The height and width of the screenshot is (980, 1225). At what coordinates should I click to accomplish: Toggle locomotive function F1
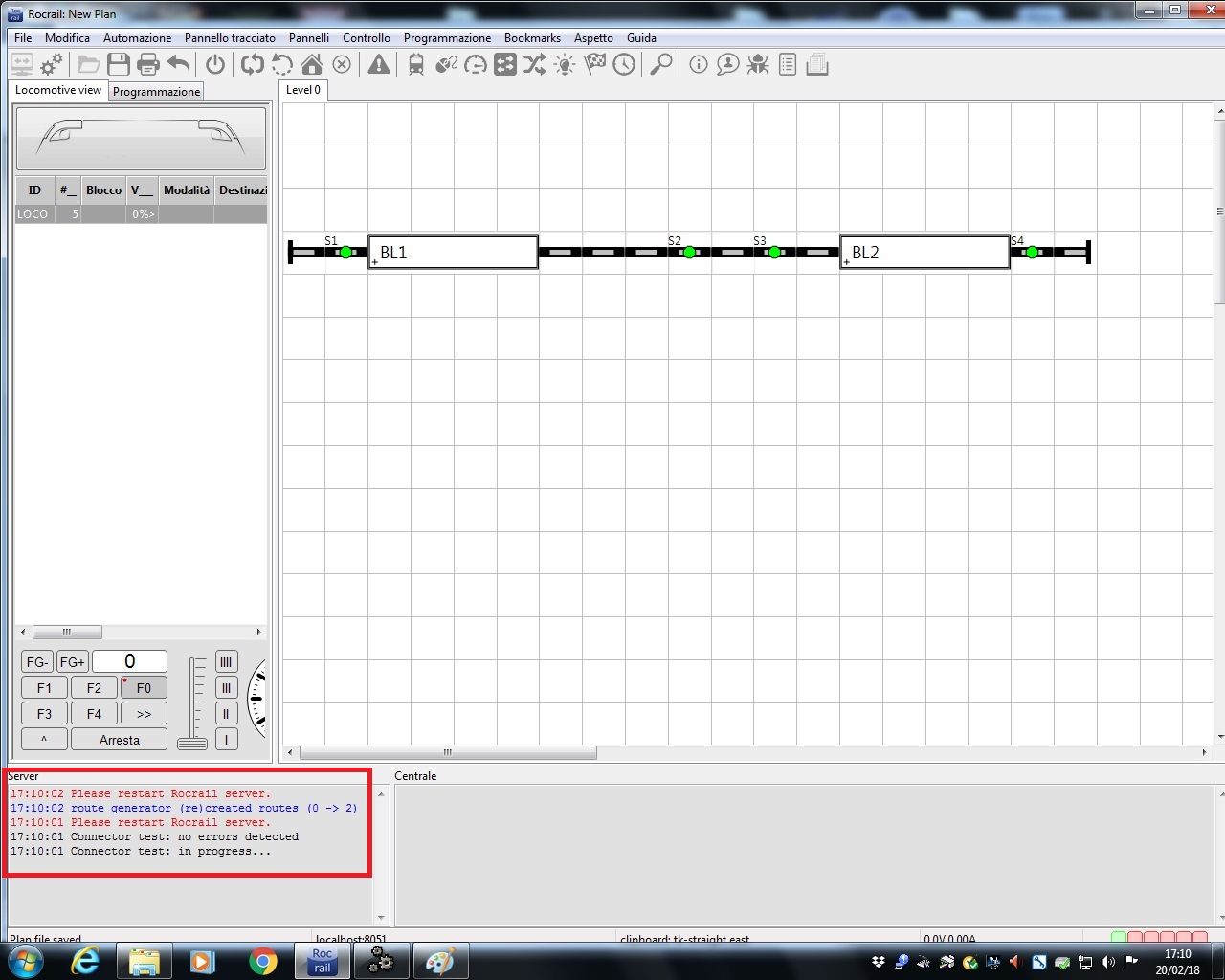pyautogui.click(x=44, y=688)
